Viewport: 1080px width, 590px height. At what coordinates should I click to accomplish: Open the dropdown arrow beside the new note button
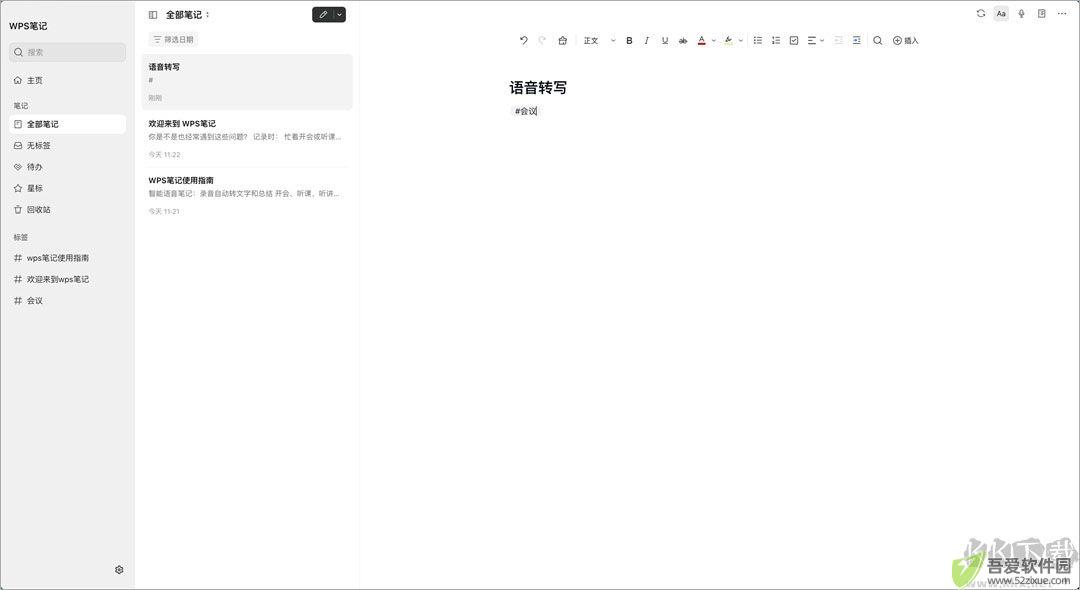click(x=340, y=14)
